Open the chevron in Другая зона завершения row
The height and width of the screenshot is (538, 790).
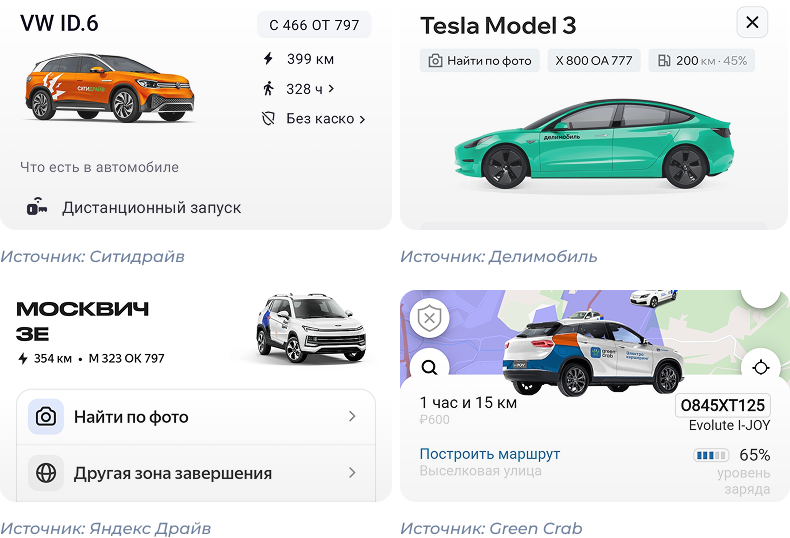coord(352,473)
